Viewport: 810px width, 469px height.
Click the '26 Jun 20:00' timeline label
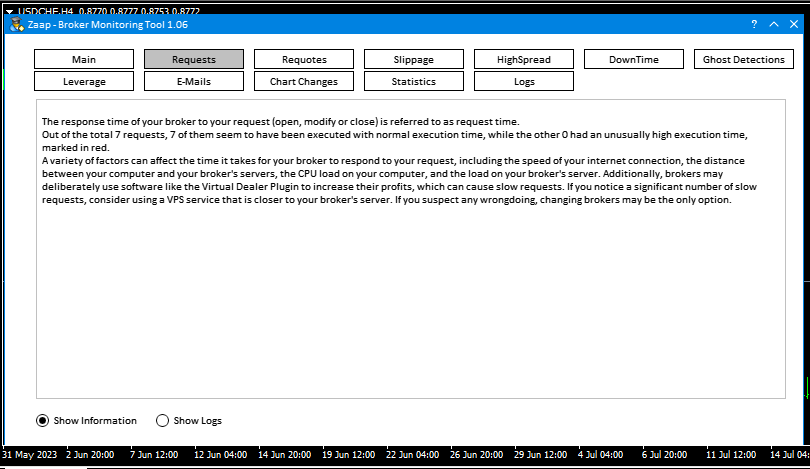(476, 455)
